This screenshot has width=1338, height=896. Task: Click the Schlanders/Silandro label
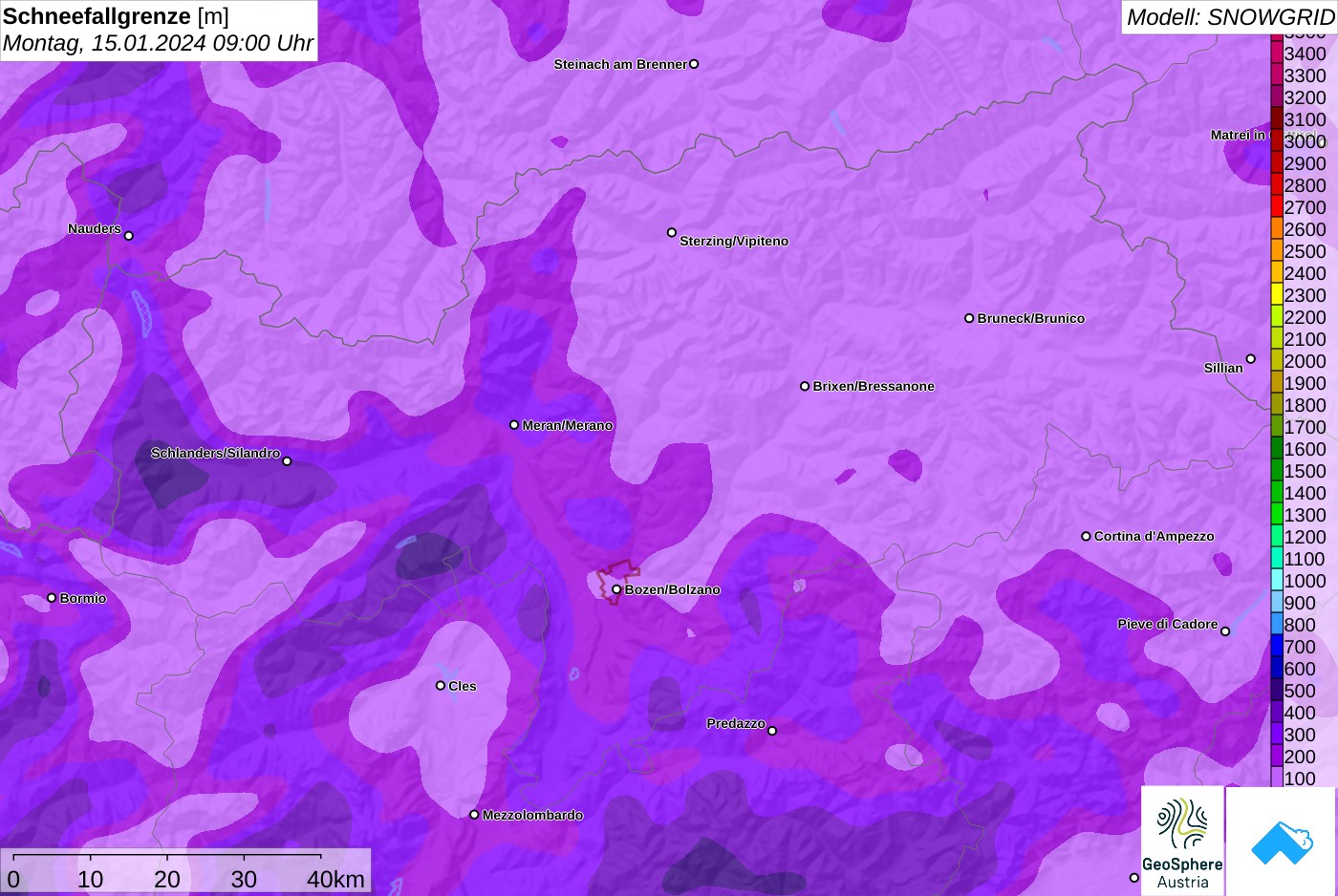click(x=215, y=453)
